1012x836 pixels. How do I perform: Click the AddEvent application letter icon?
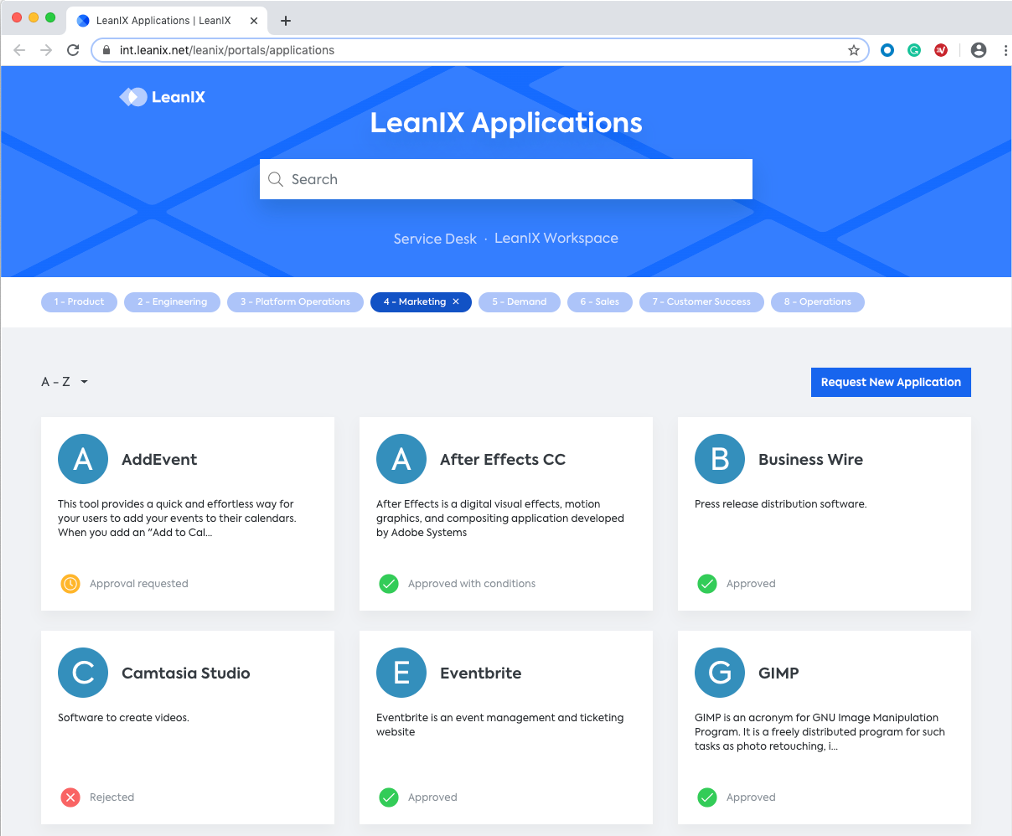(82, 458)
